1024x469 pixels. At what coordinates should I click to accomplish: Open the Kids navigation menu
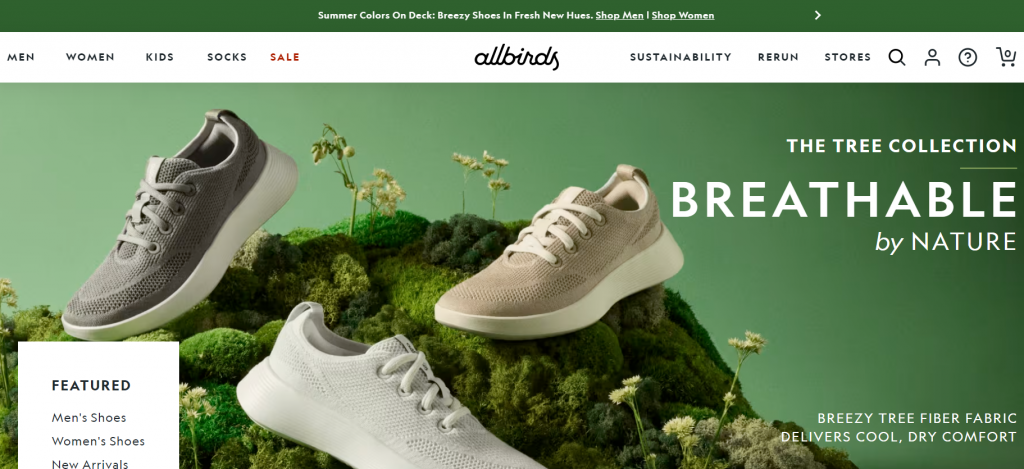point(160,57)
